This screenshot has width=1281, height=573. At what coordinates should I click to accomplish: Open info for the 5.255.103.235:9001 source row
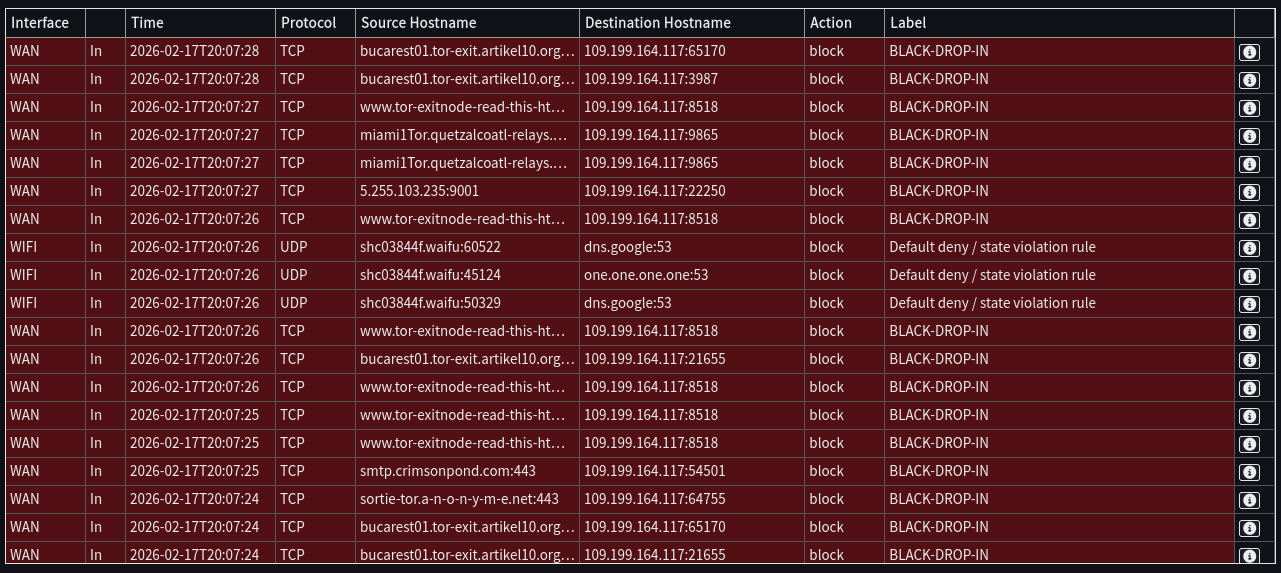1248,192
